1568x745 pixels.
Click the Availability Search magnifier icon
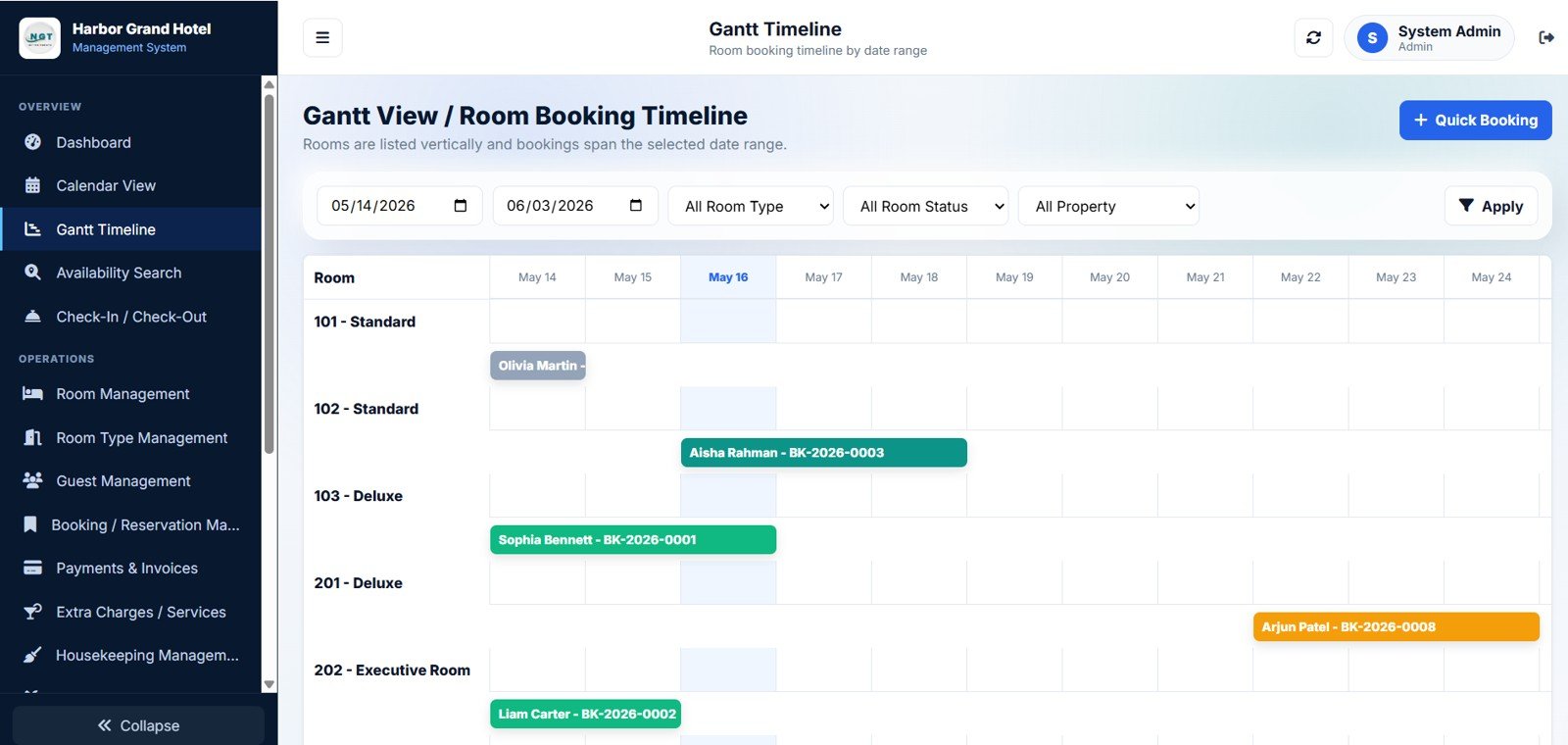32,273
